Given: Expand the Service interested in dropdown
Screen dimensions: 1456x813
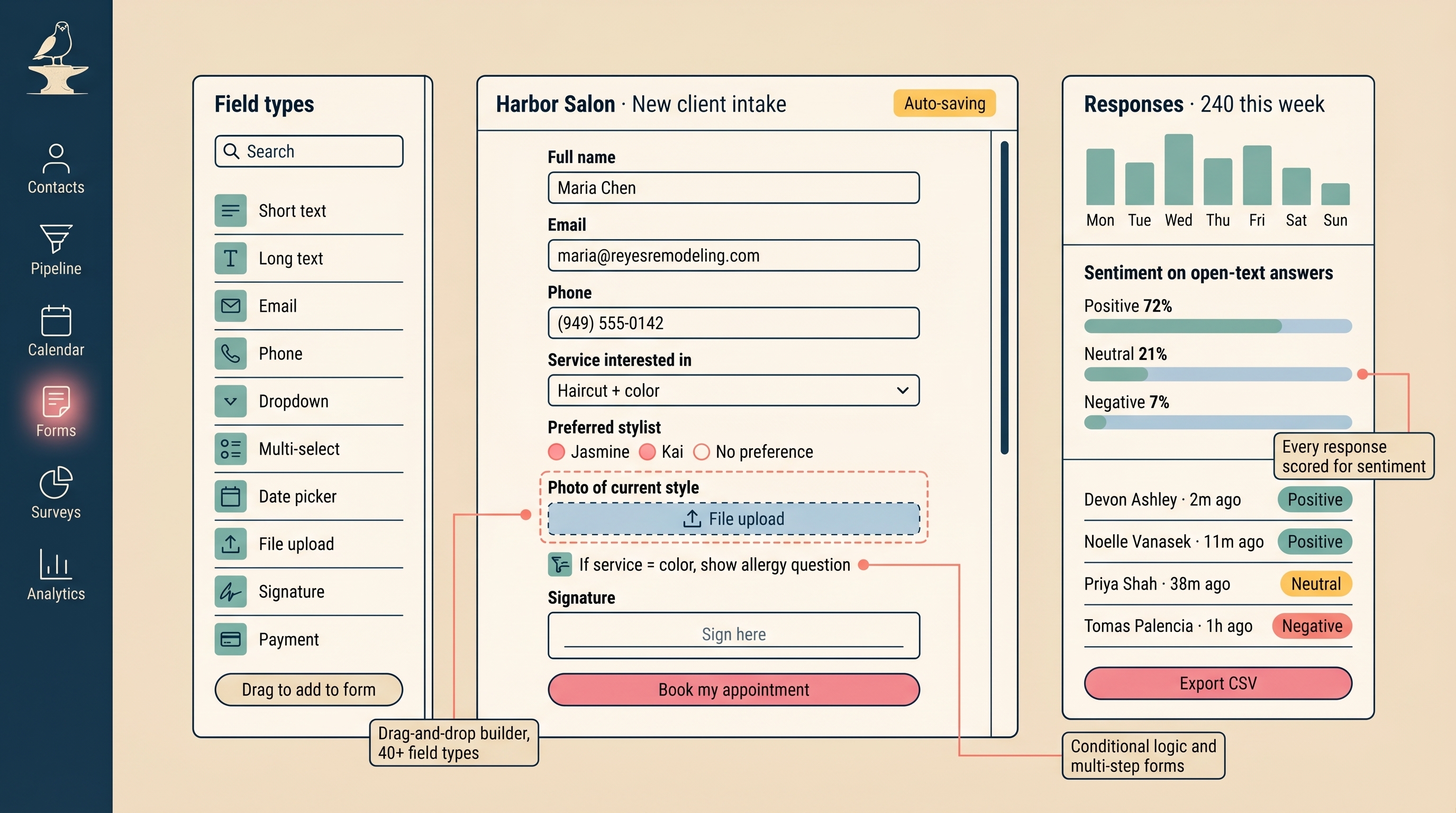Looking at the screenshot, I should tap(734, 390).
